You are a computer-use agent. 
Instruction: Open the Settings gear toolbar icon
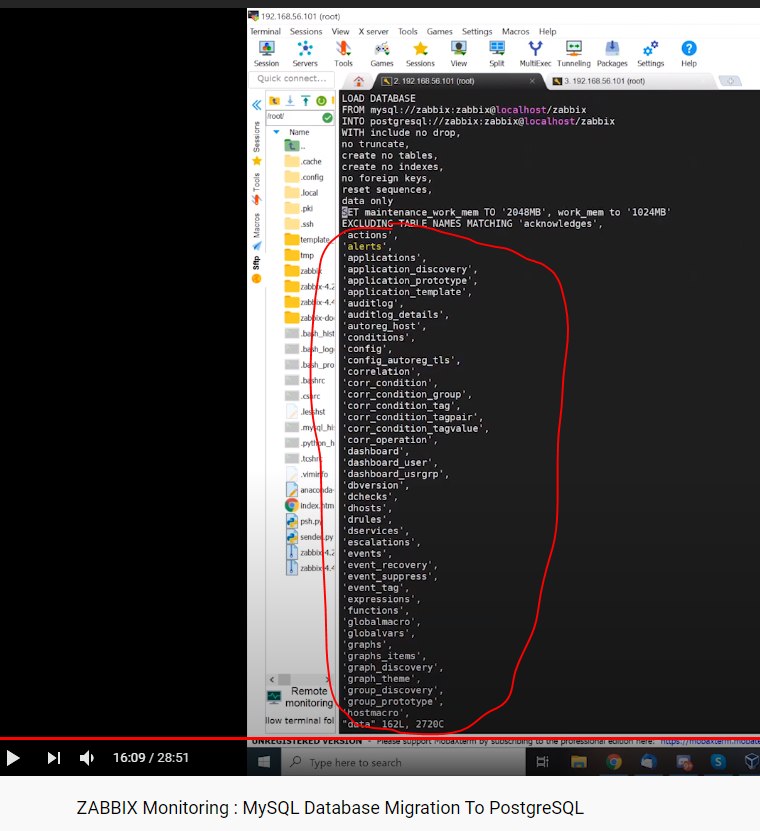650,54
